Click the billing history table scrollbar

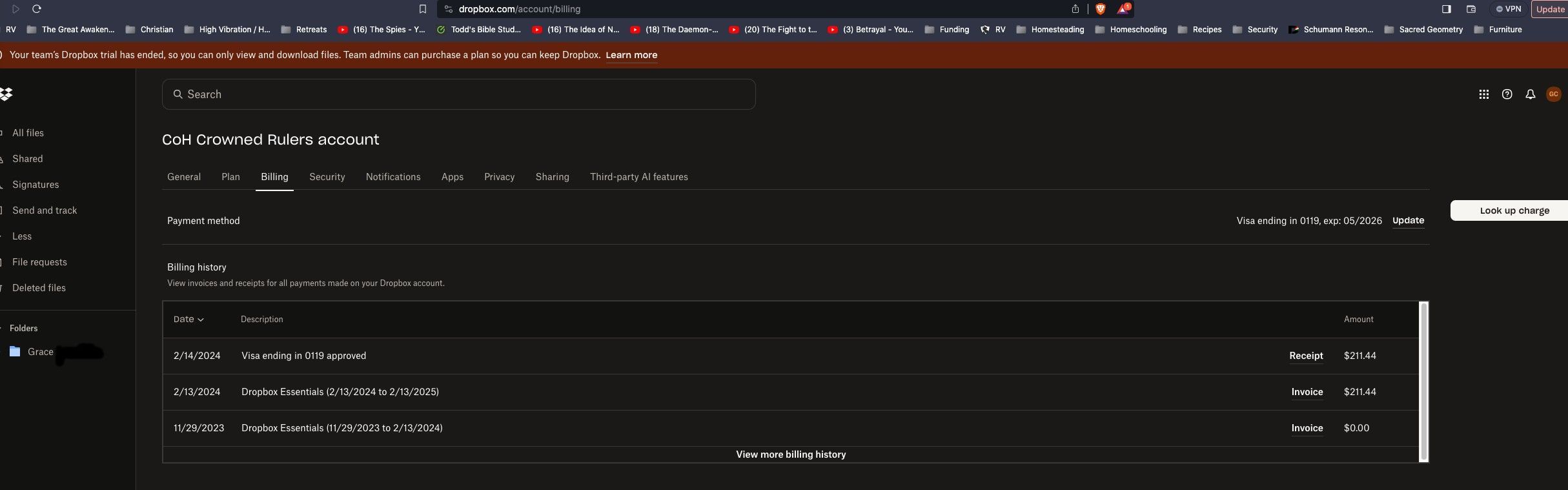tap(1423, 382)
